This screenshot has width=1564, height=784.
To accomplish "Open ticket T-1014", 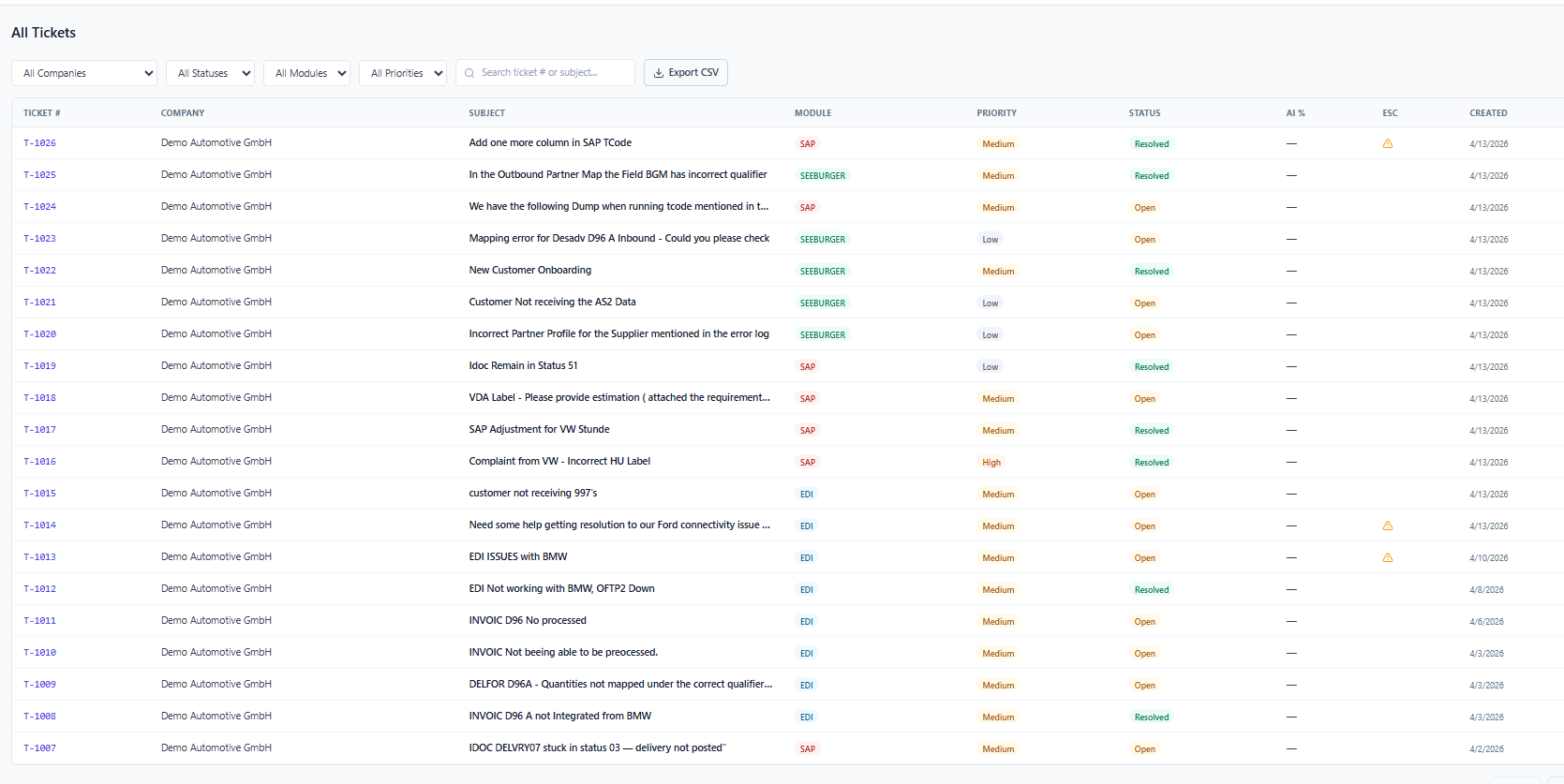I will coord(39,525).
